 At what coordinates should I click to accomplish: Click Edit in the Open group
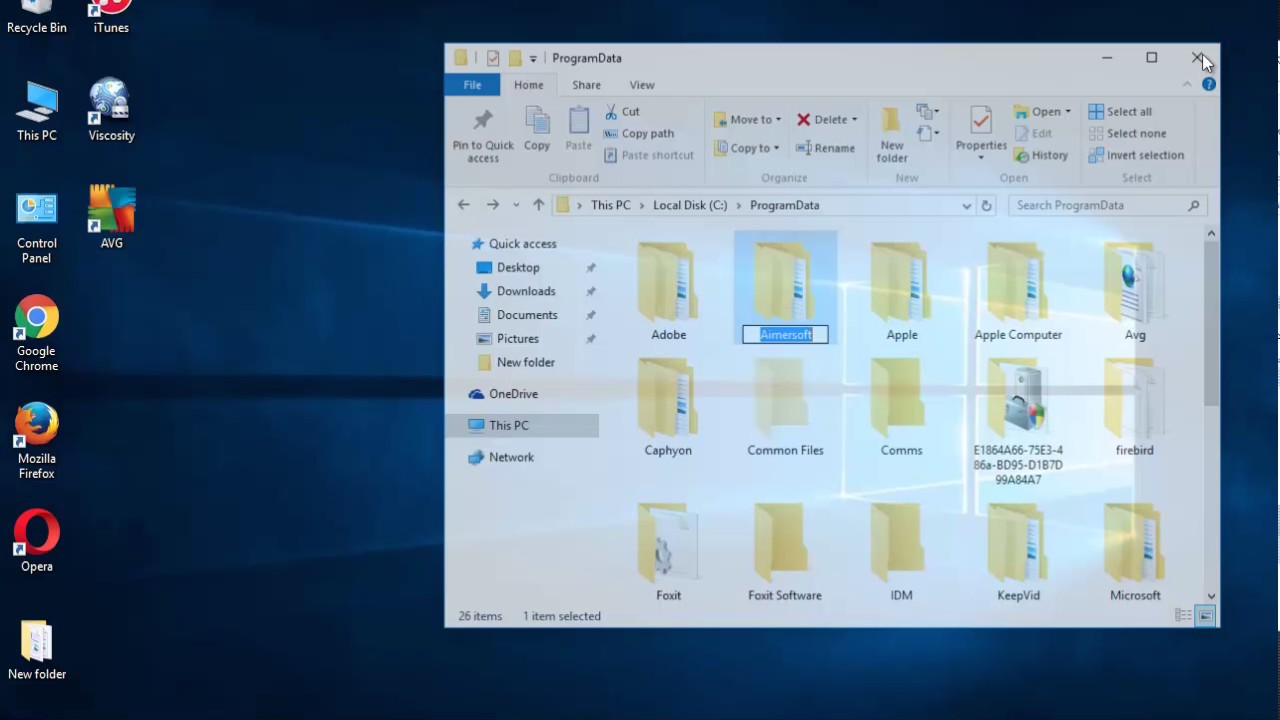pyautogui.click(x=1033, y=134)
